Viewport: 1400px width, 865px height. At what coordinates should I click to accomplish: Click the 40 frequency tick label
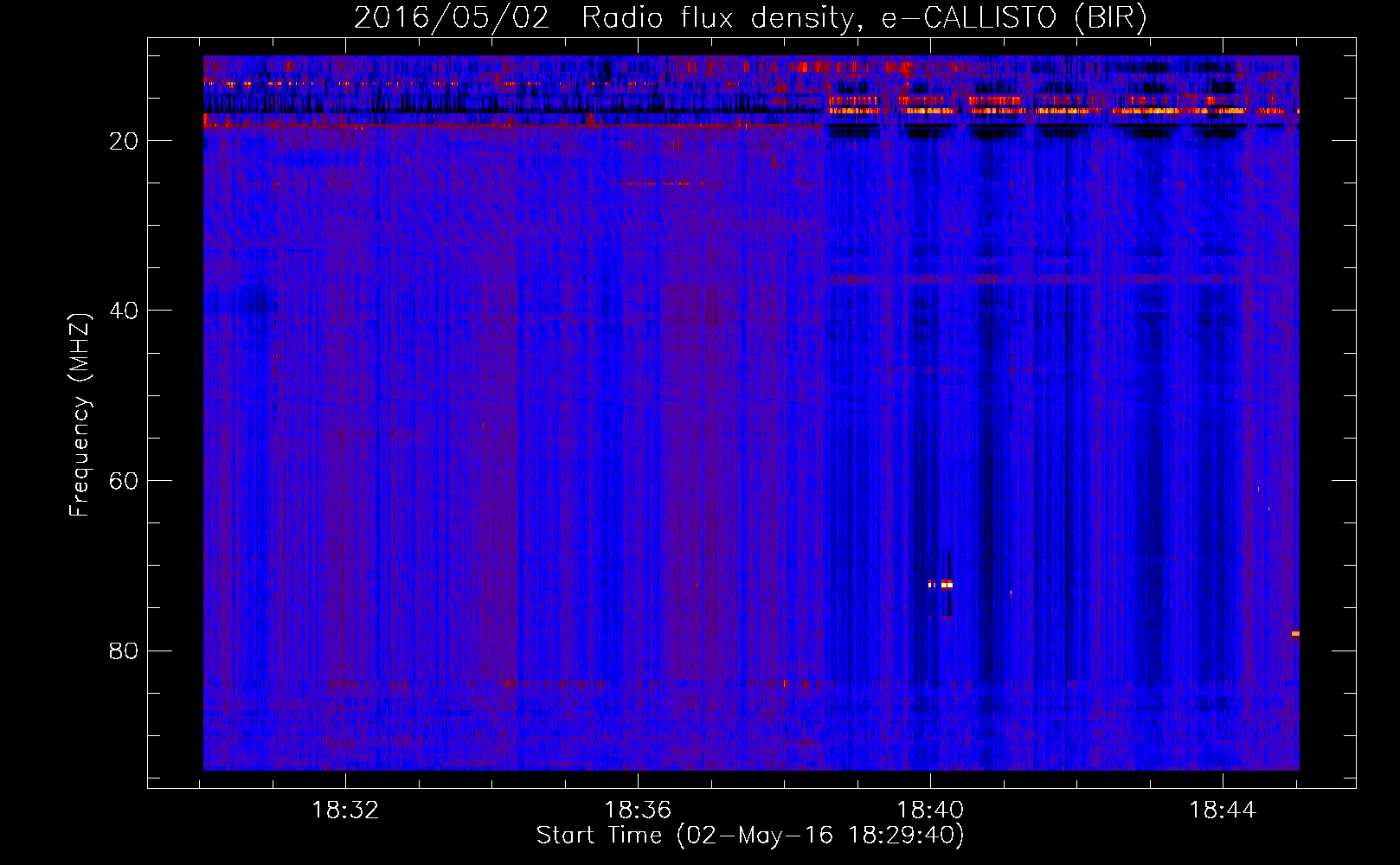[x=124, y=311]
